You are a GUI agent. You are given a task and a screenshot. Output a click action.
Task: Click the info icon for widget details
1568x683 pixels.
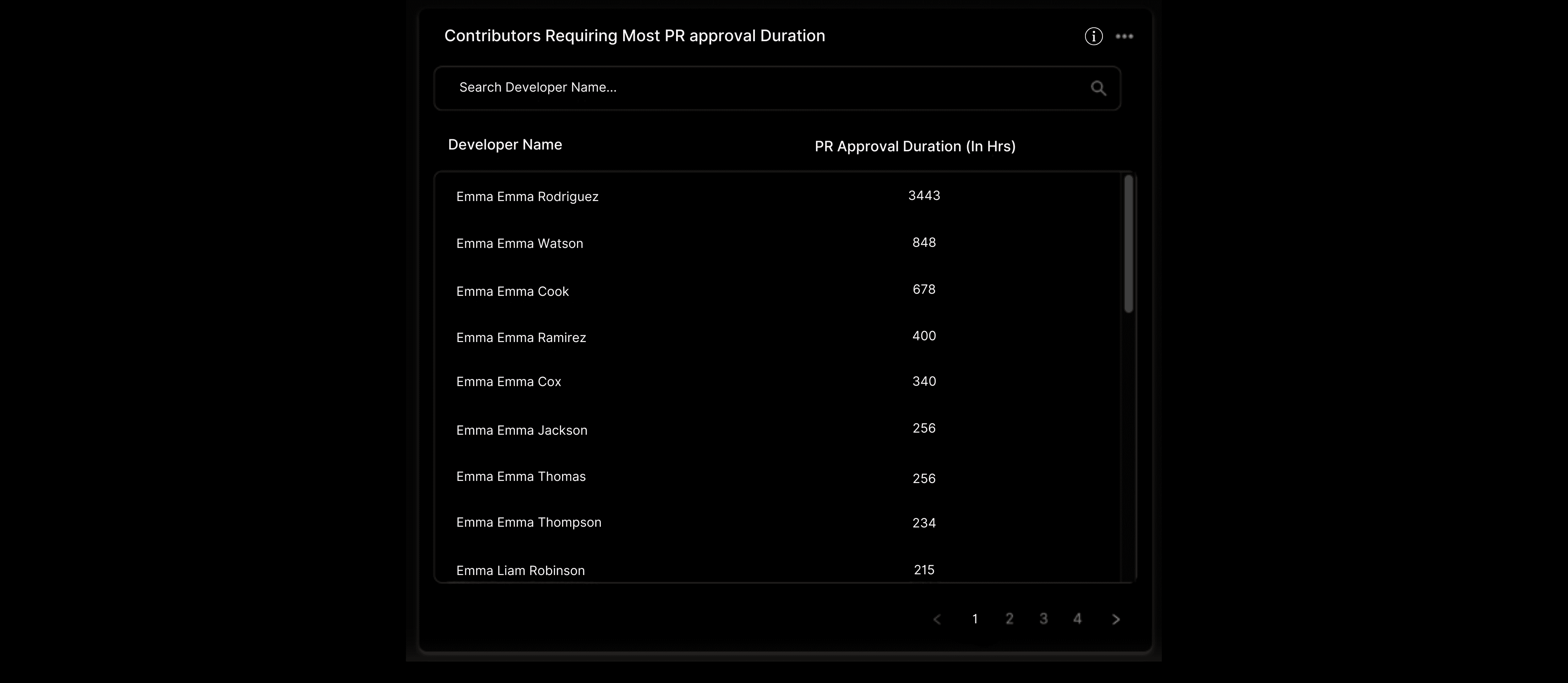point(1093,36)
